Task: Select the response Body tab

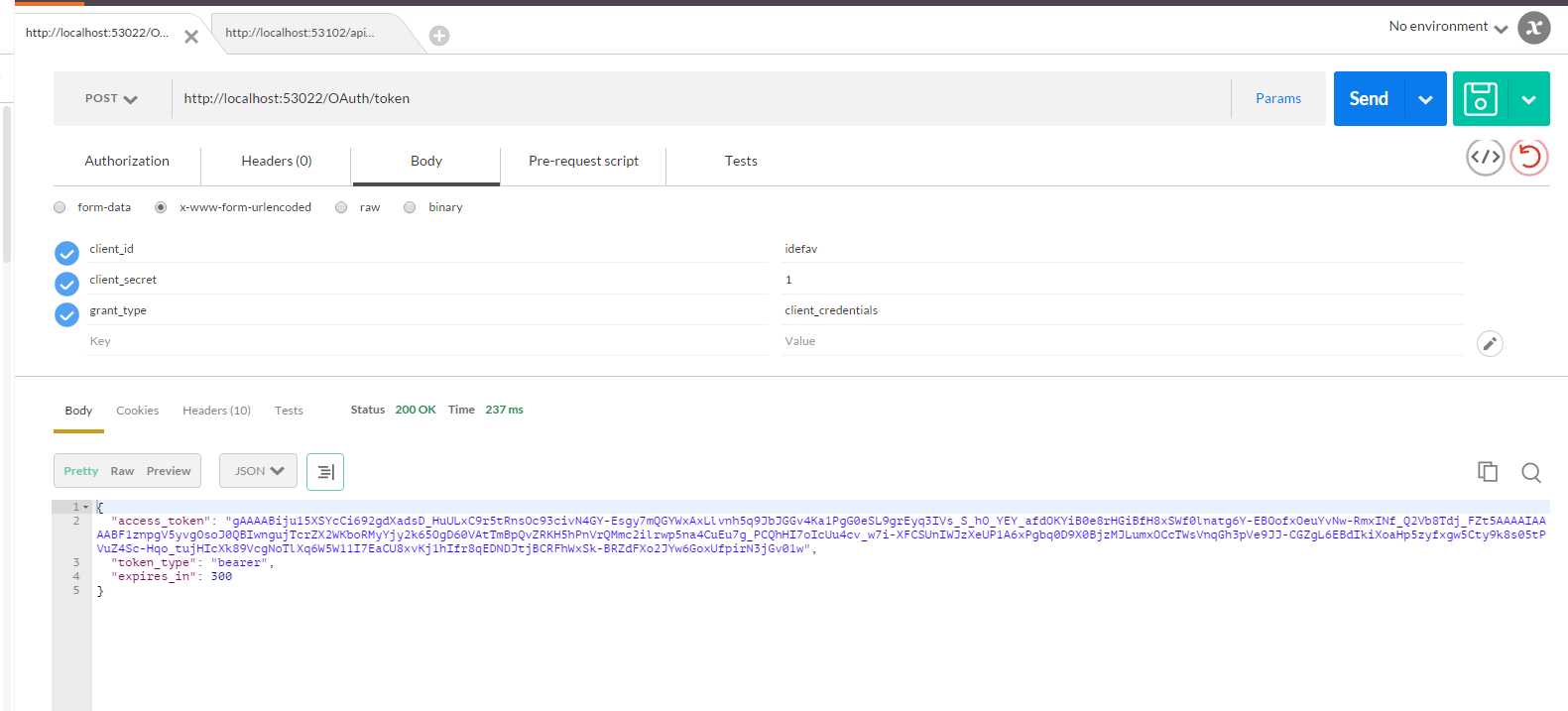Action: click(78, 411)
